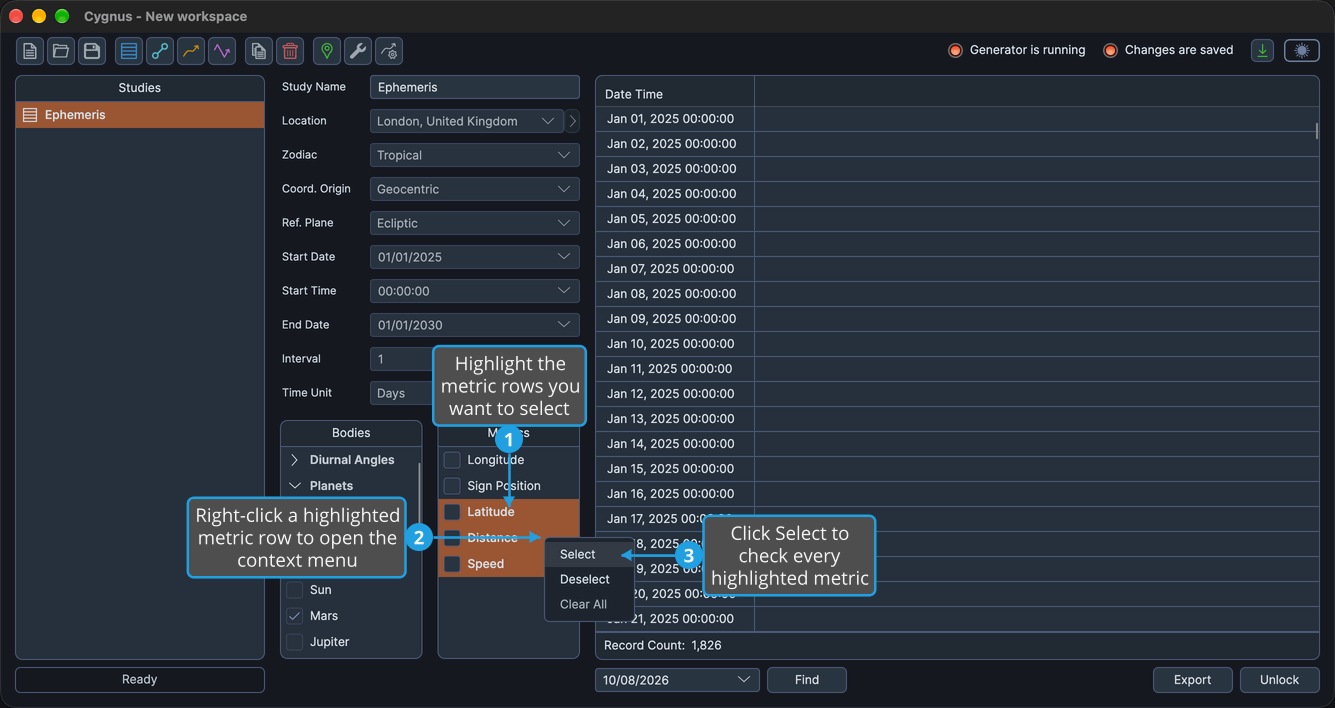
Task: Click the Unlock button
Action: [1279, 680]
